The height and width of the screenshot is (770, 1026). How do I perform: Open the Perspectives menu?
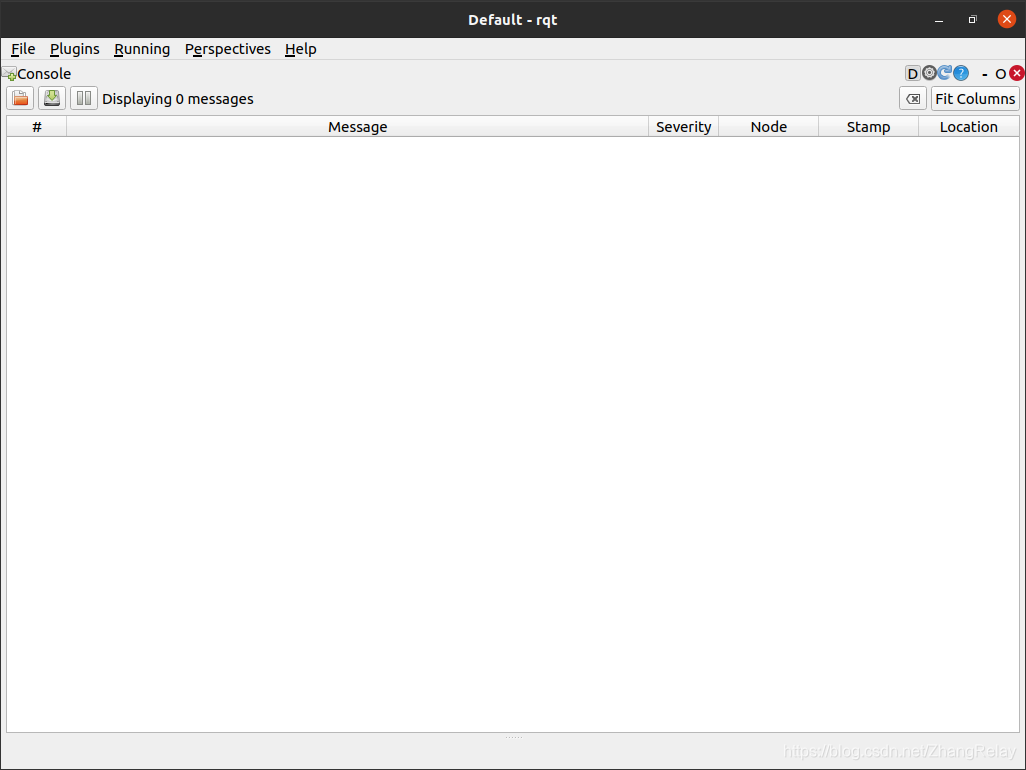tap(228, 49)
